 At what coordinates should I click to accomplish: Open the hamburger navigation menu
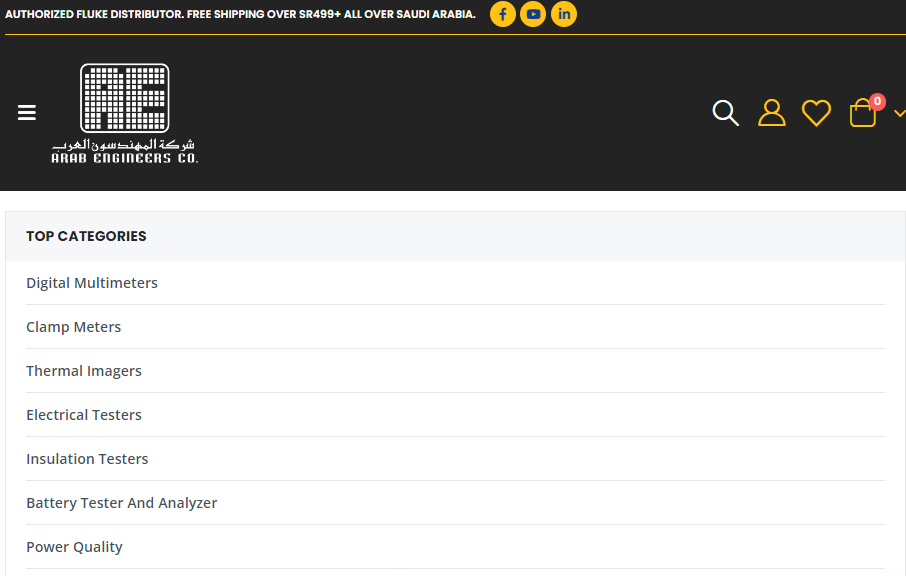(27, 113)
